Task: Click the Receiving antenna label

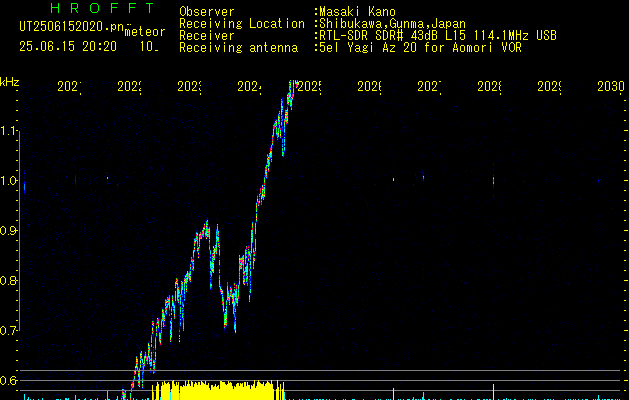Action: click(x=239, y=48)
